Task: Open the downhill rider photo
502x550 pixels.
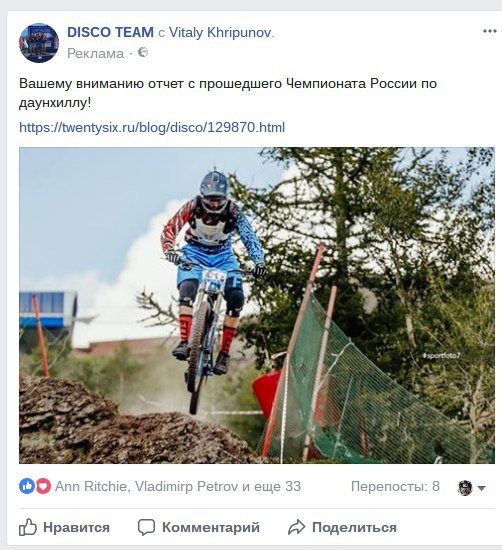Action: pos(257,305)
